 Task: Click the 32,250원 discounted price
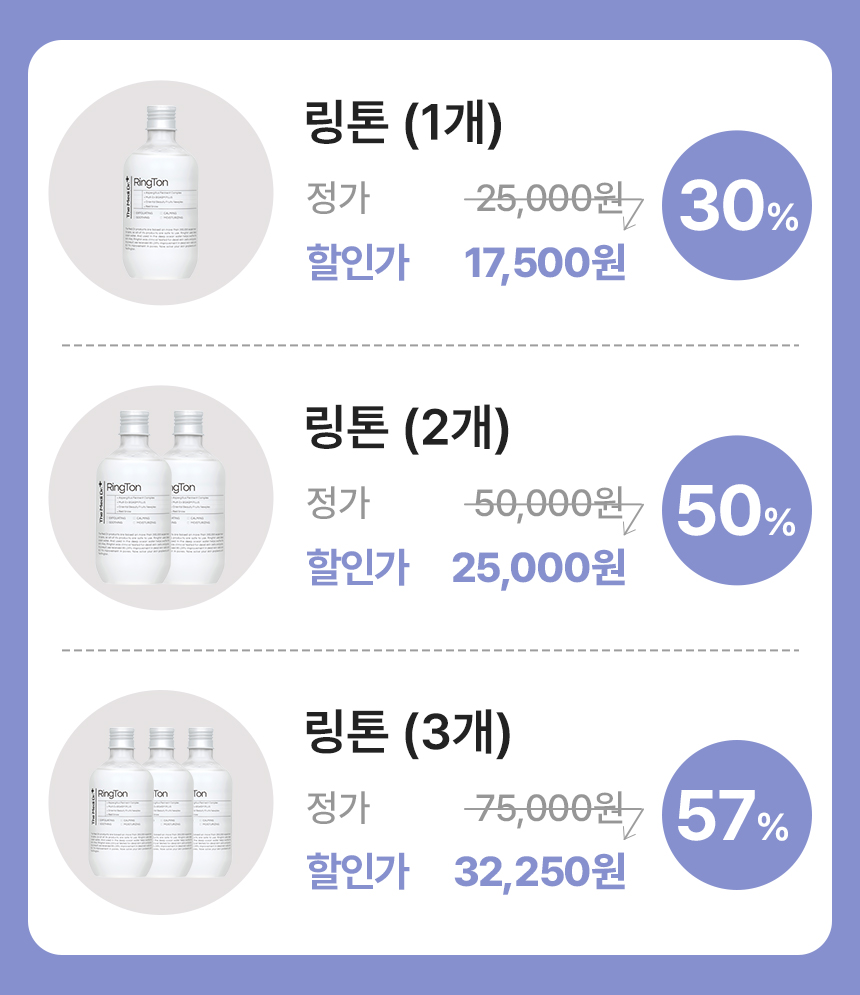click(540, 872)
